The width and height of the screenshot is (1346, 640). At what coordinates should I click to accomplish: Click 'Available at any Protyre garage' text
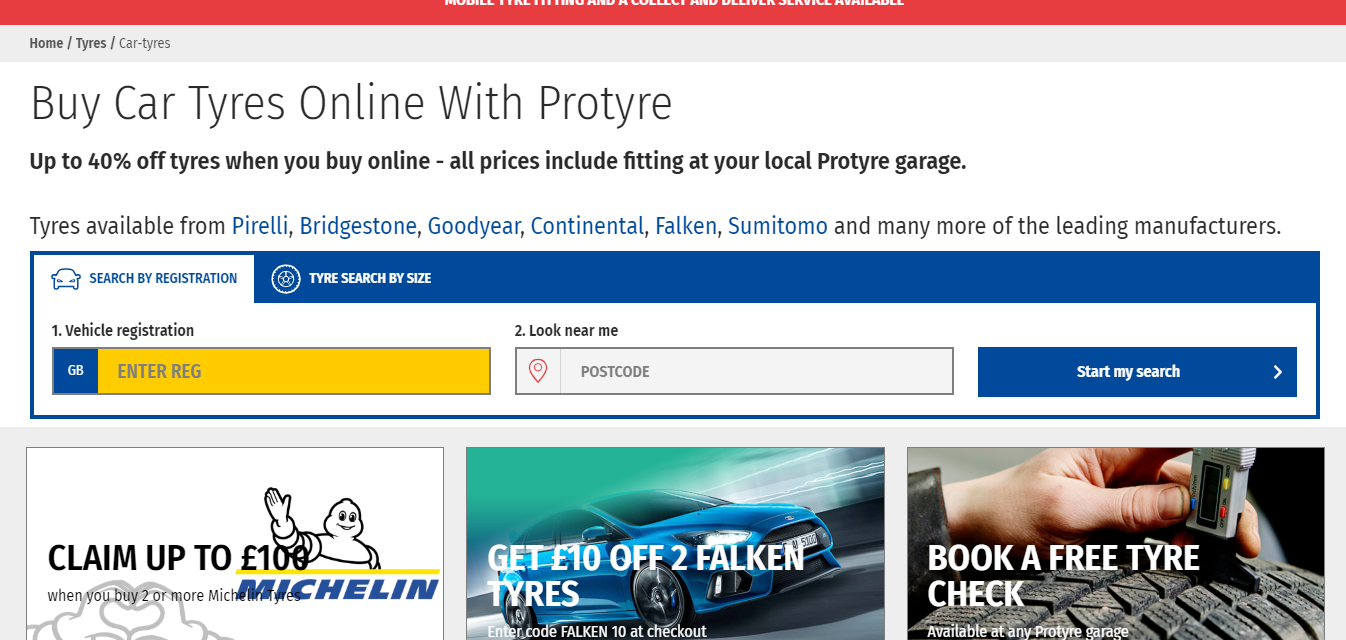(x=1028, y=631)
